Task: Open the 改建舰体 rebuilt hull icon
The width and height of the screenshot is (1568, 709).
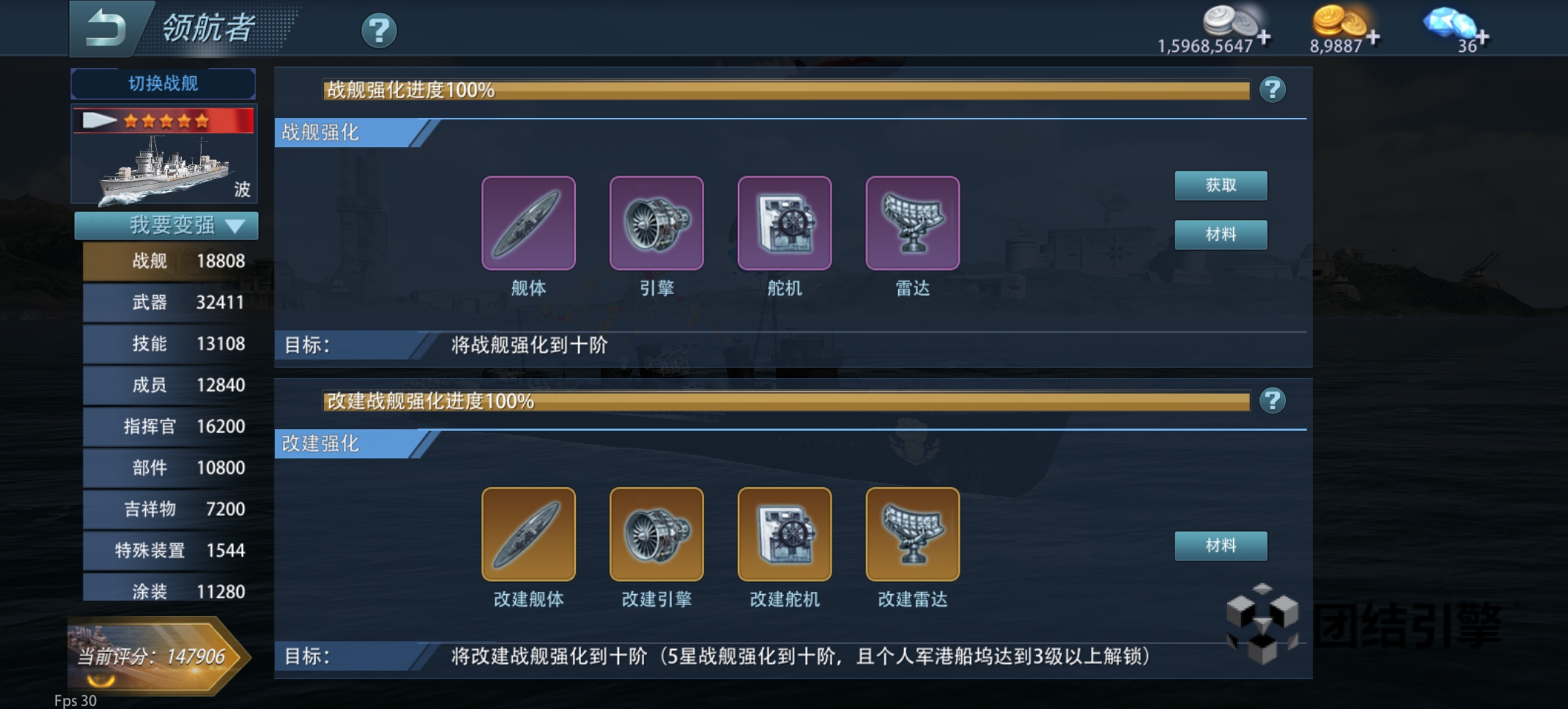Action: 528,533
